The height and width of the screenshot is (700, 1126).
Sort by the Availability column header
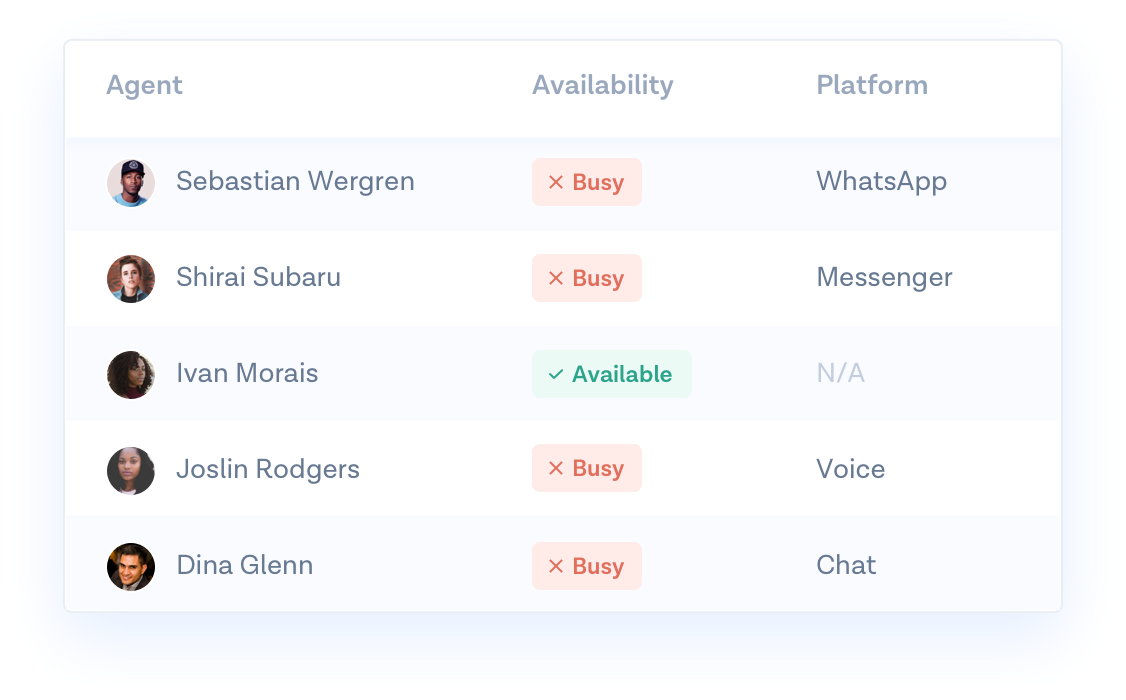point(602,86)
